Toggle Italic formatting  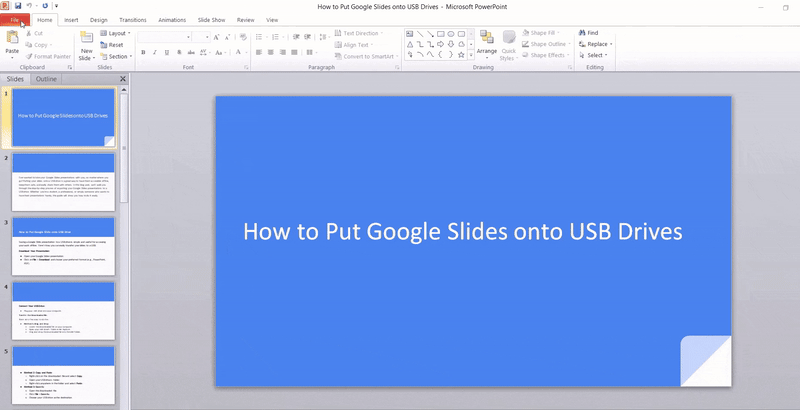pos(155,52)
